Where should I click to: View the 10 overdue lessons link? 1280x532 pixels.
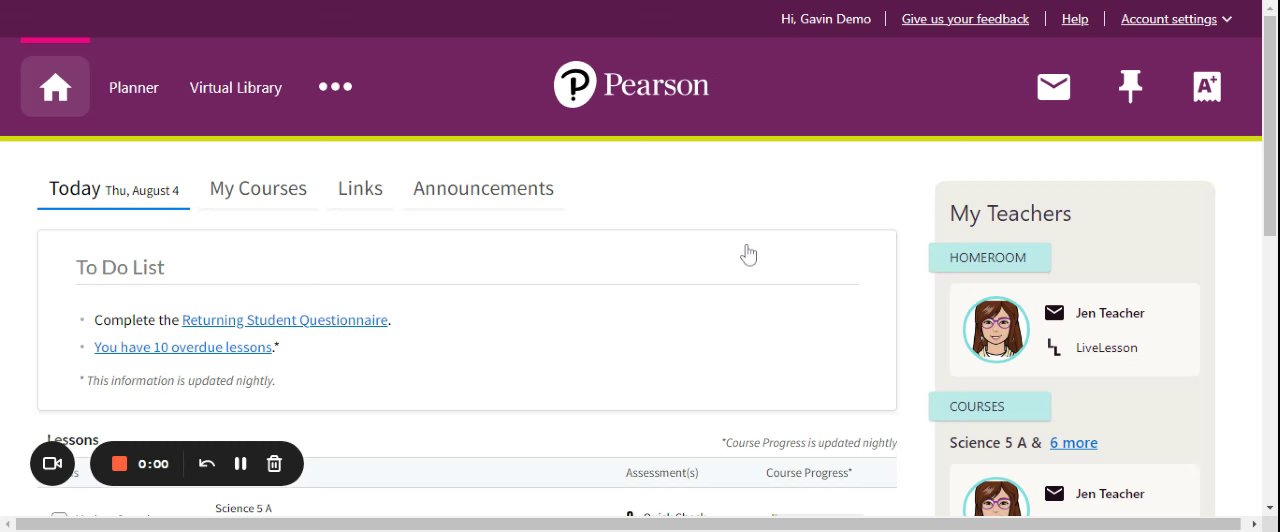click(x=183, y=347)
